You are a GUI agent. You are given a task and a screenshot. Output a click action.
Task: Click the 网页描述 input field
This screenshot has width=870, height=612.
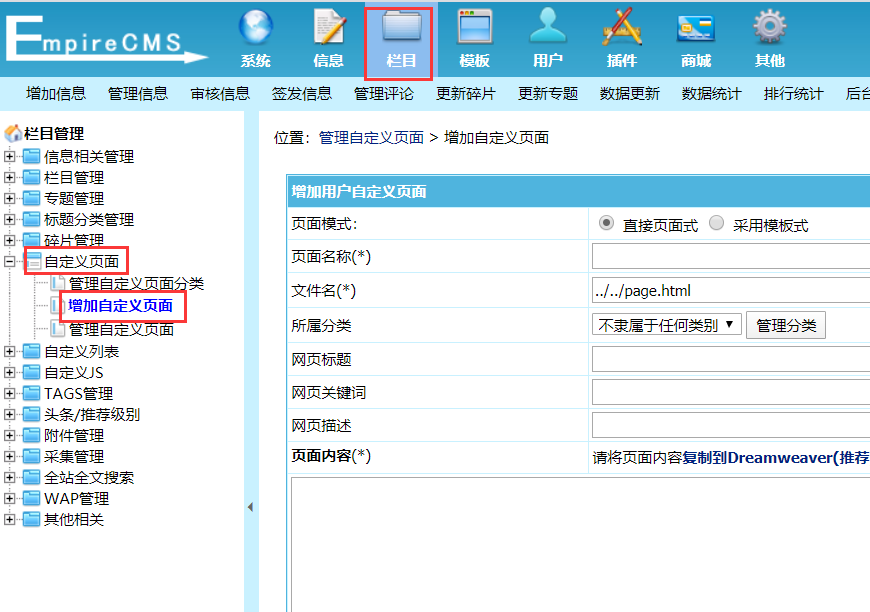coord(731,426)
